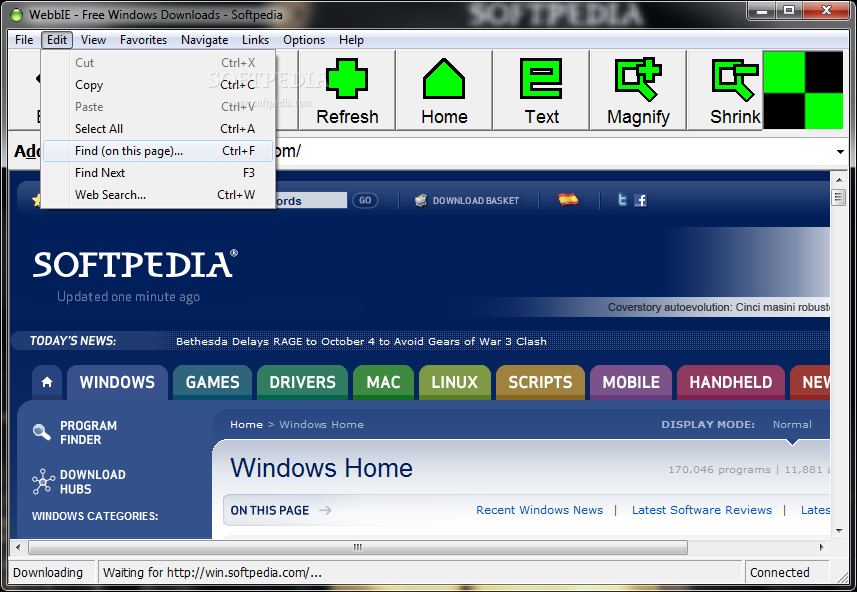Click the Download Hubs network icon
Viewport: 857px width, 592px height.
click(43, 482)
